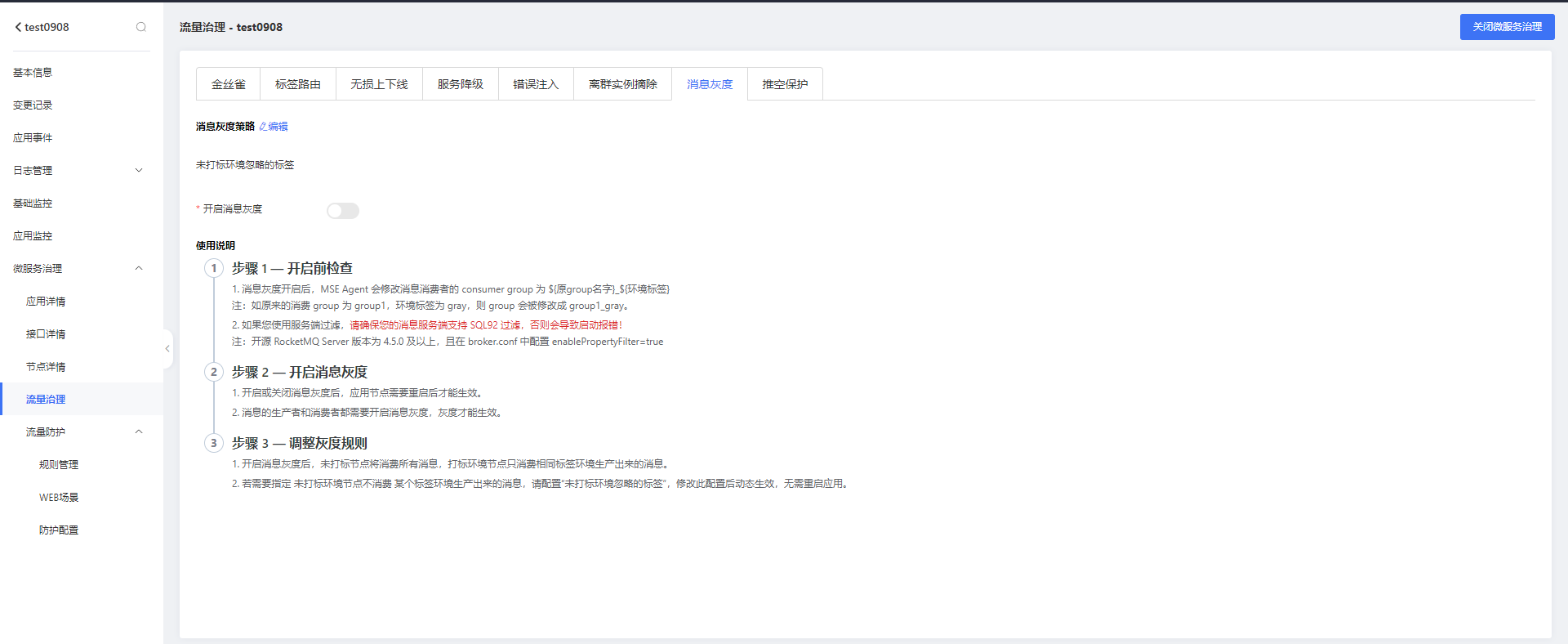Toggle the 开启消息灰度 switch
This screenshot has width=1568, height=644.
[343, 211]
